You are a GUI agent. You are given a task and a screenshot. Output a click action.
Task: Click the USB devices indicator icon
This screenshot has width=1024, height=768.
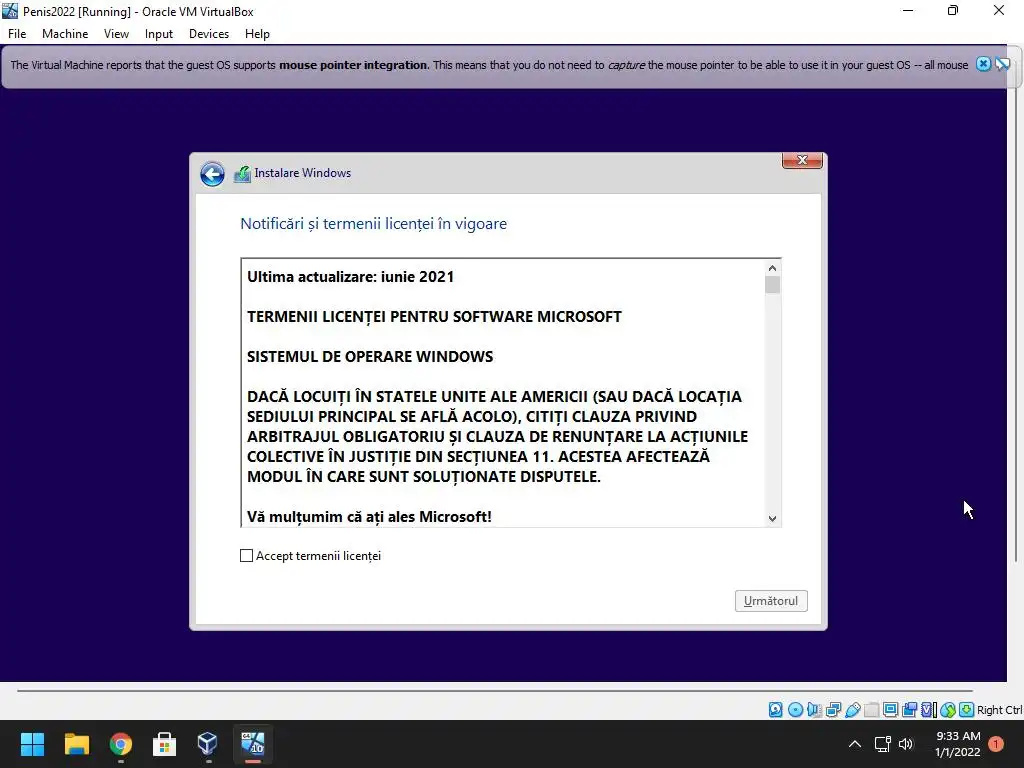[852, 710]
